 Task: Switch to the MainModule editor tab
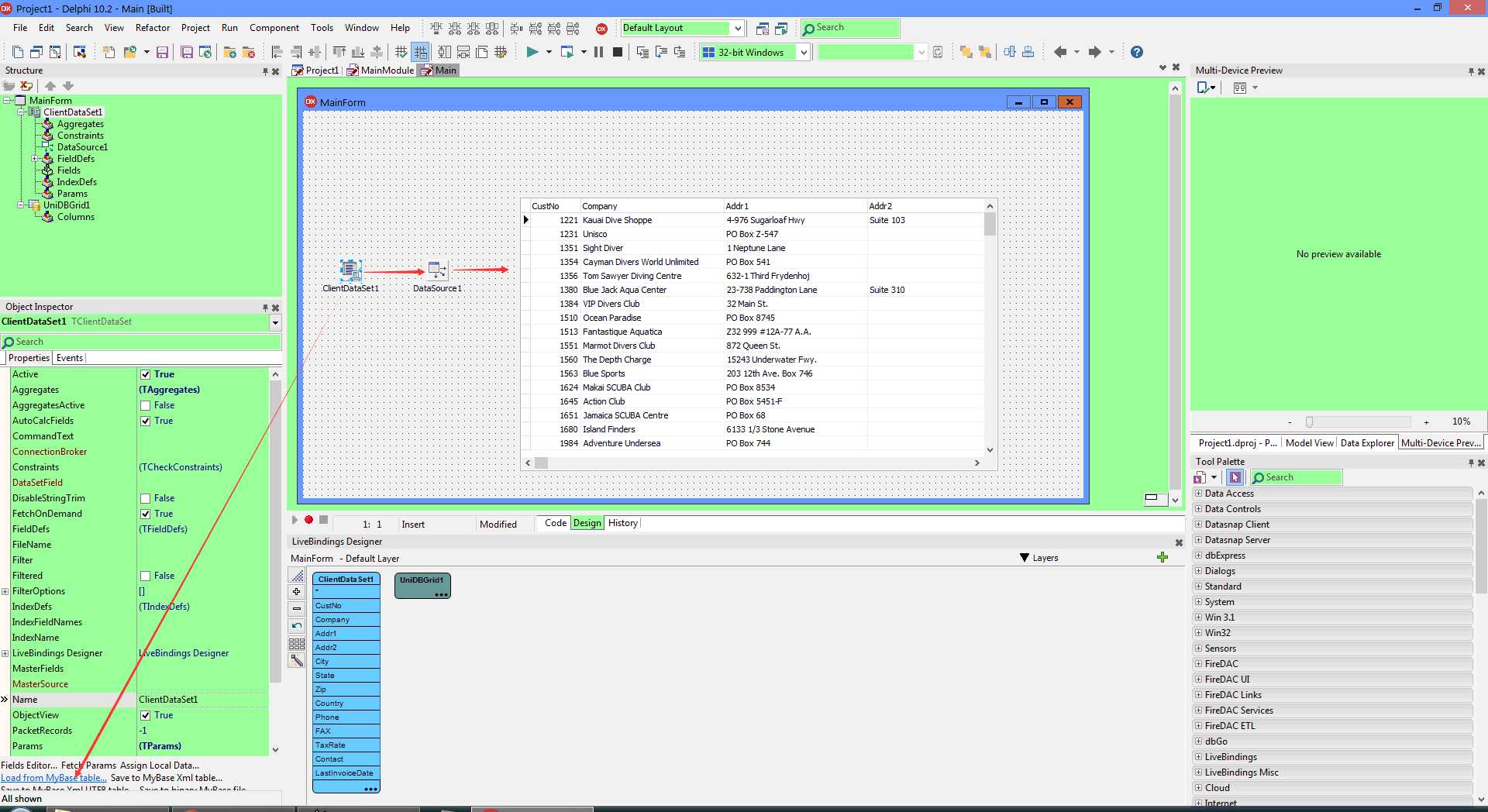(x=381, y=71)
